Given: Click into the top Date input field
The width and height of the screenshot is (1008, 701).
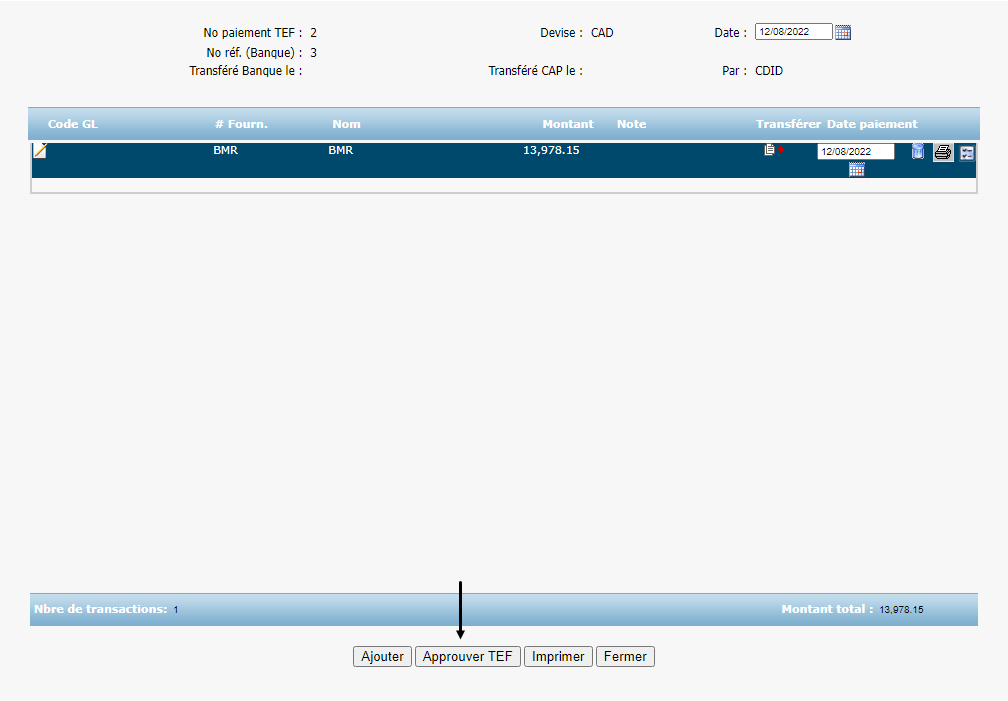Looking at the screenshot, I should tap(793, 32).
